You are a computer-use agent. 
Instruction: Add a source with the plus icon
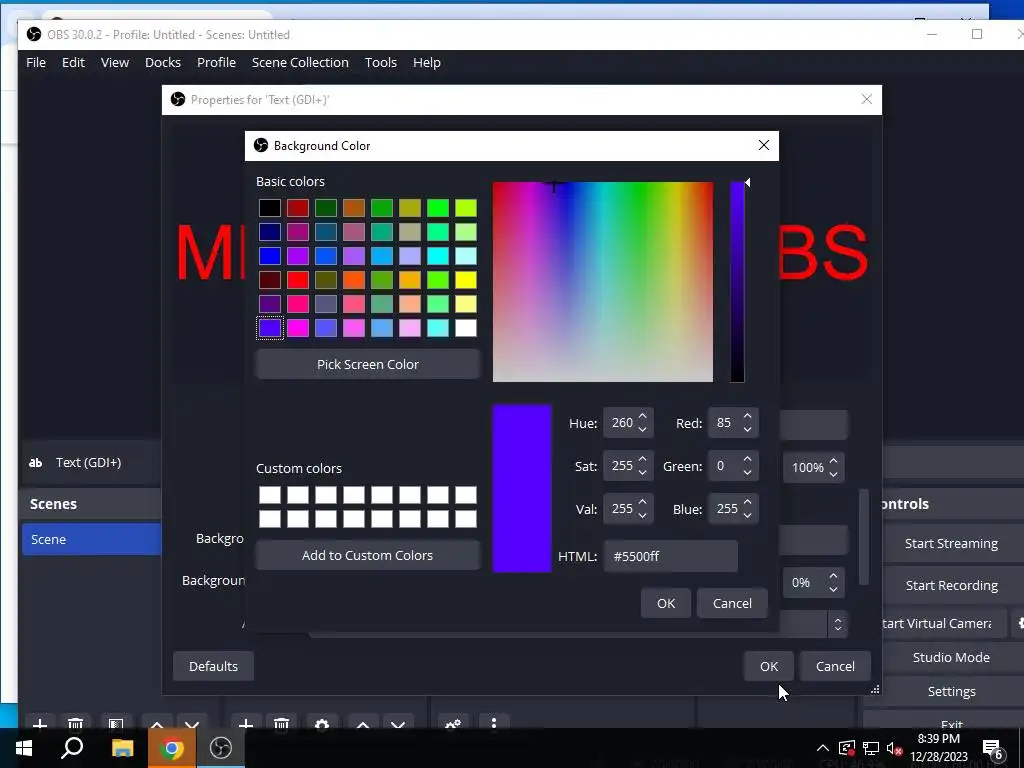click(246, 725)
